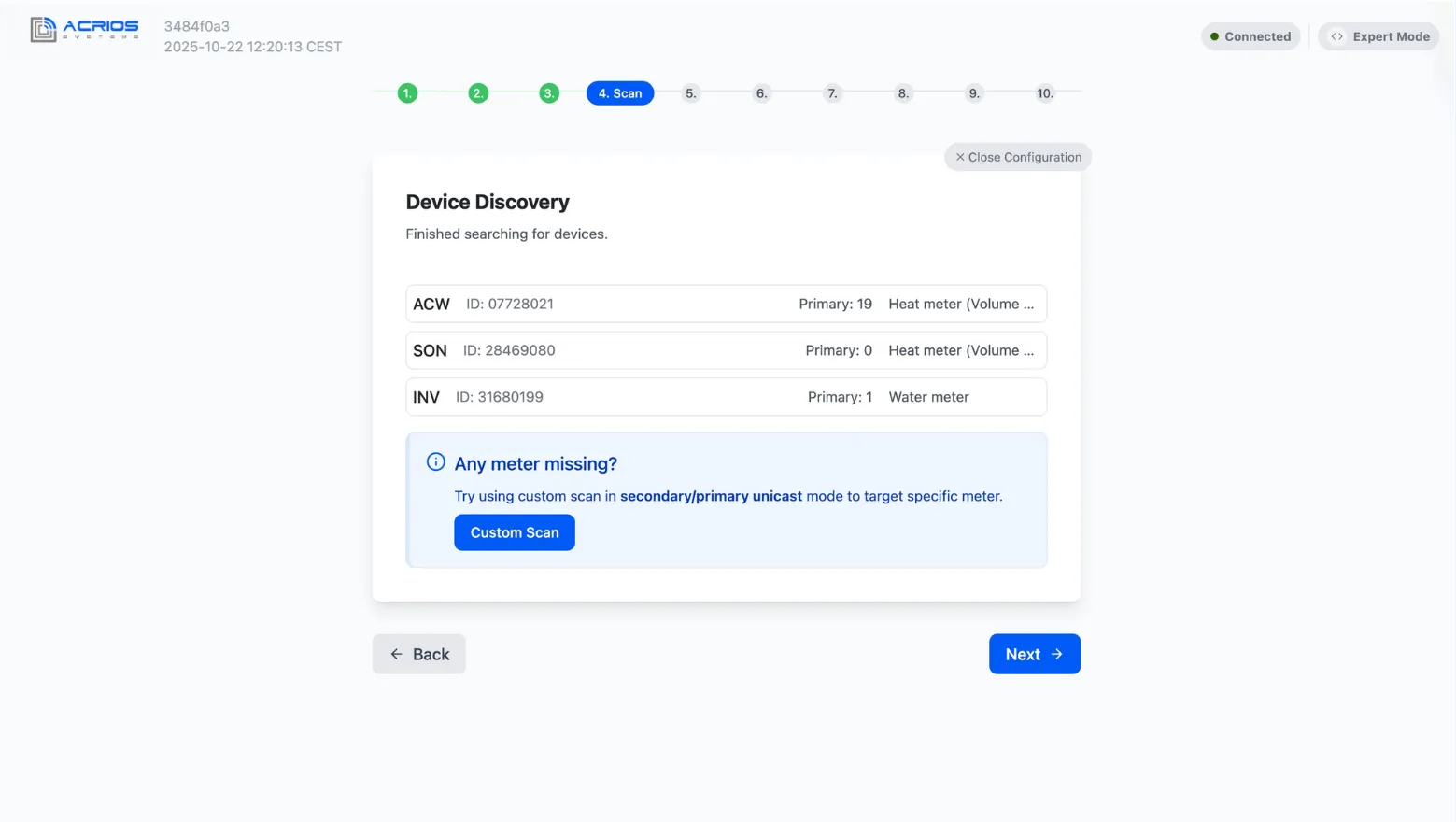Start a Custom Scan

click(515, 532)
